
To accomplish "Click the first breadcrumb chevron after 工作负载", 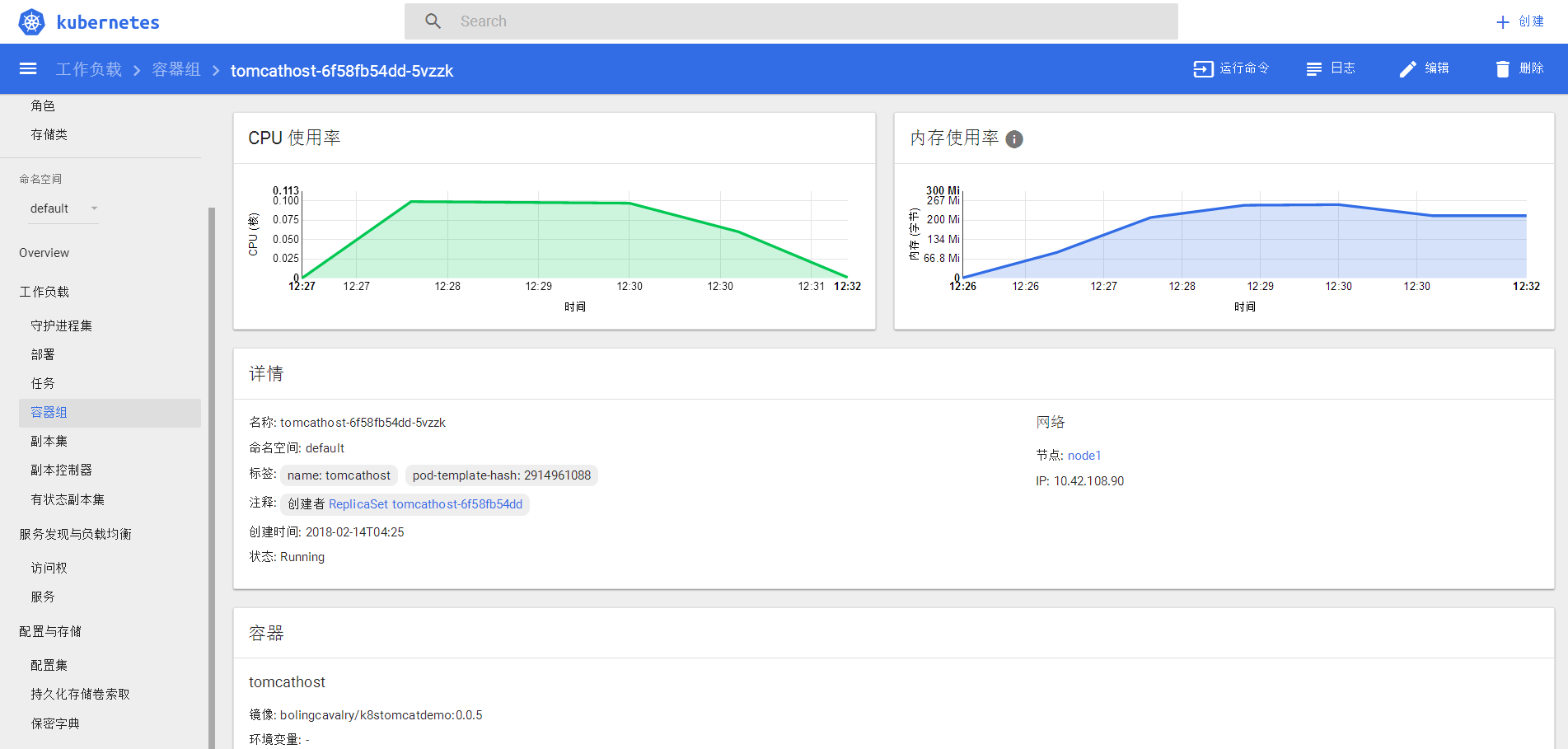I will point(137,71).
